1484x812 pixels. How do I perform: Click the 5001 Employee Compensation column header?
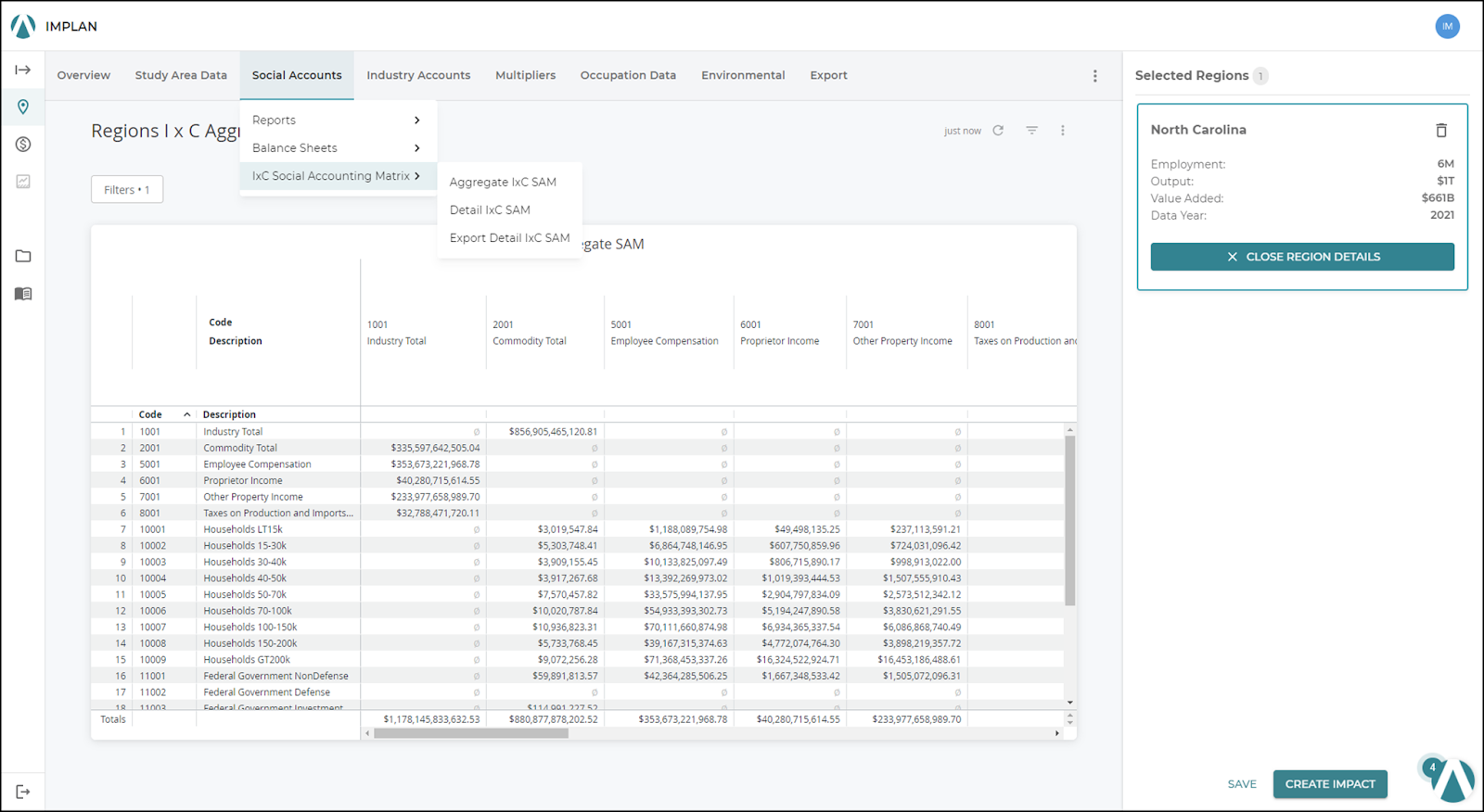[x=664, y=333]
